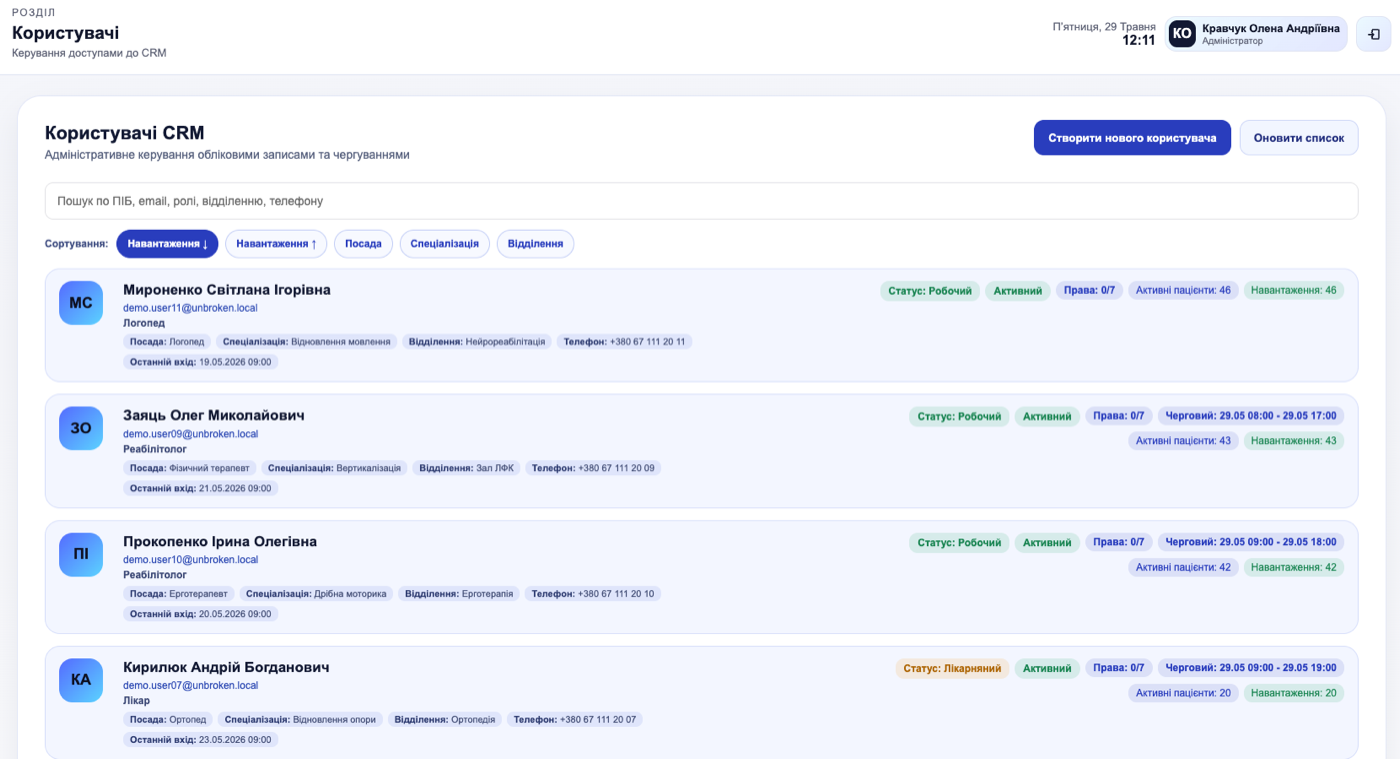Viewport: 1400px width, 759px height.
Task: Click Мироненко's Статус: Робочий badge
Action: click(x=930, y=291)
